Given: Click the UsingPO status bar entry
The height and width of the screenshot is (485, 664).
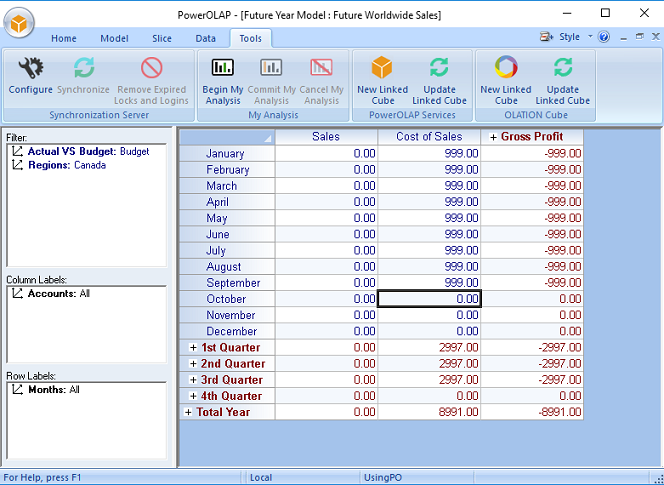Looking at the screenshot, I should point(383,478).
